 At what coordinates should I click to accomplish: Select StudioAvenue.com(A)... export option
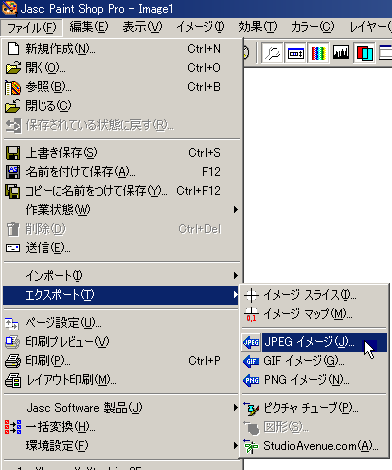[x=314, y=446]
